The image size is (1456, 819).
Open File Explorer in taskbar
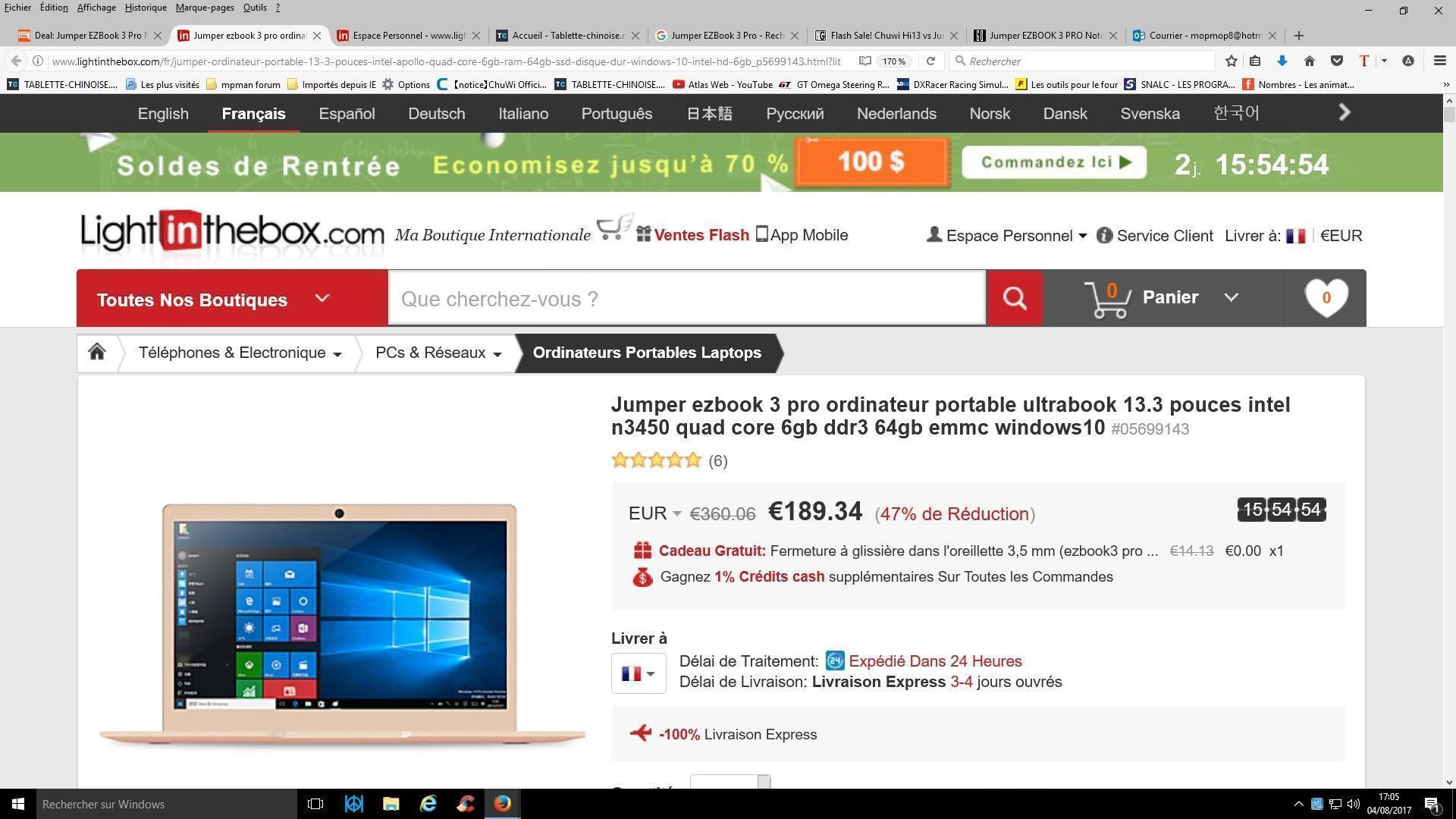391,804
